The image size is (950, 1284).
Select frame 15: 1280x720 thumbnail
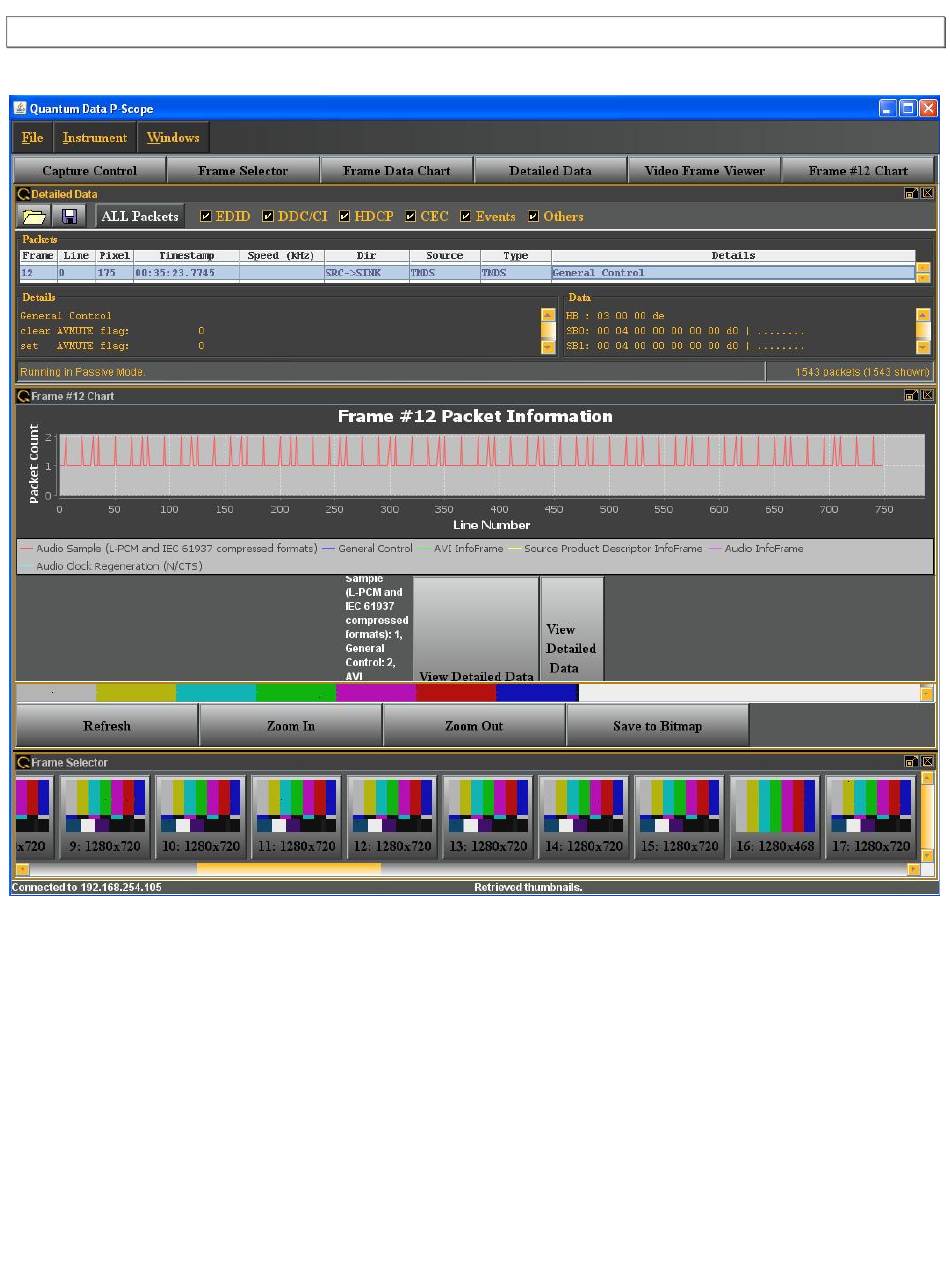(x=679, y=816)
